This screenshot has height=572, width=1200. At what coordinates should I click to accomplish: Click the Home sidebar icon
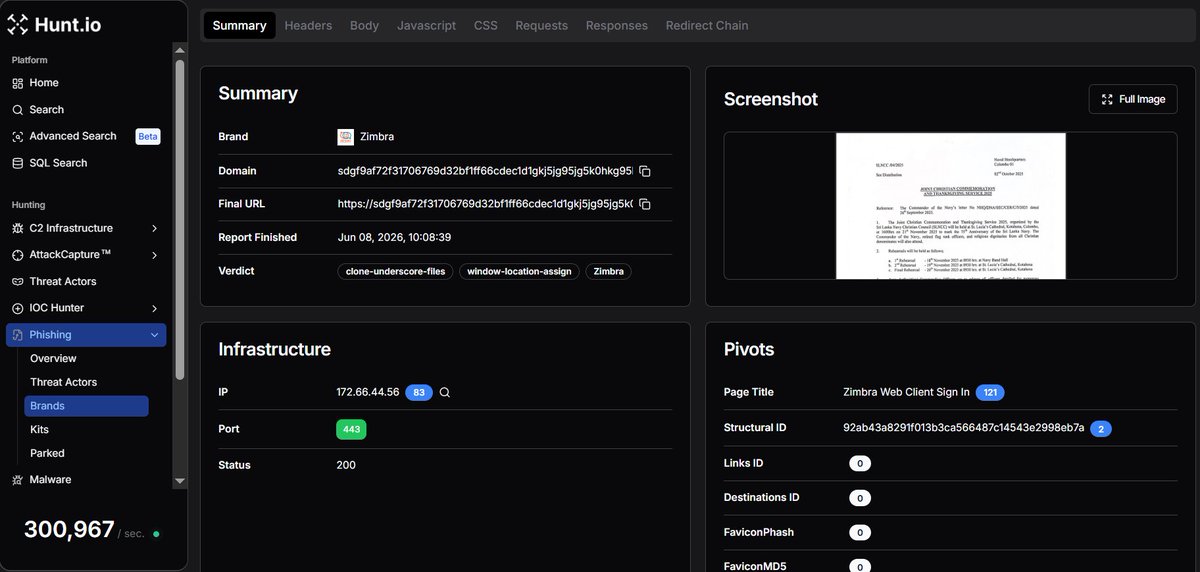[18, 83]
